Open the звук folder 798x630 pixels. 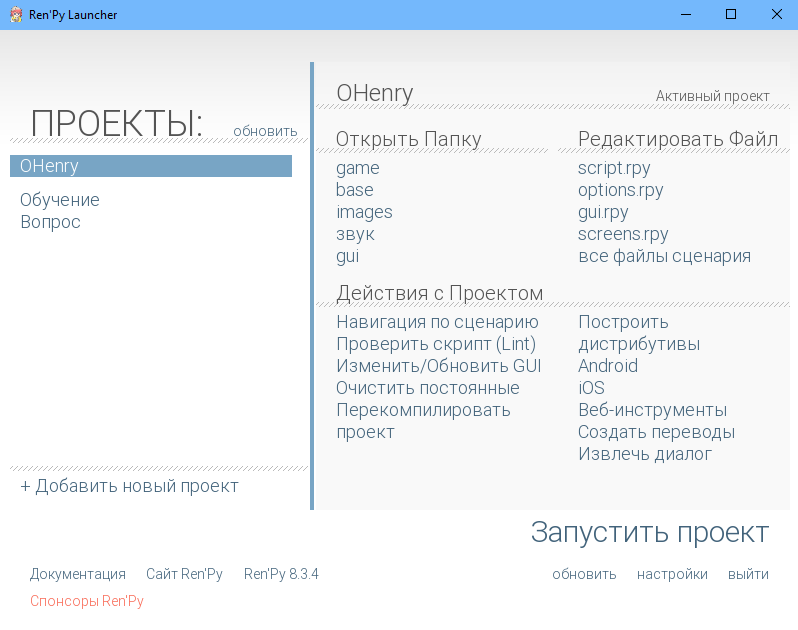coord(355,234)
